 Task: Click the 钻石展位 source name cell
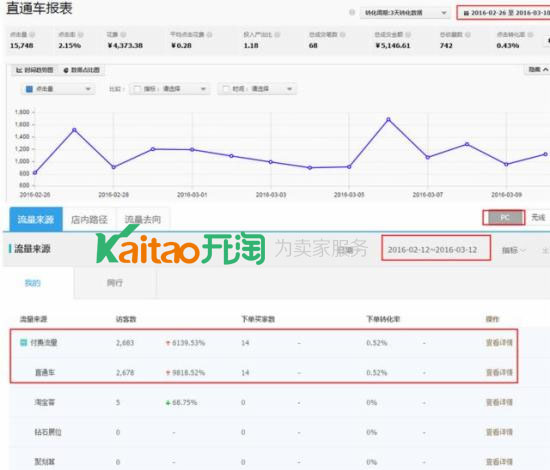pos(48,432)
